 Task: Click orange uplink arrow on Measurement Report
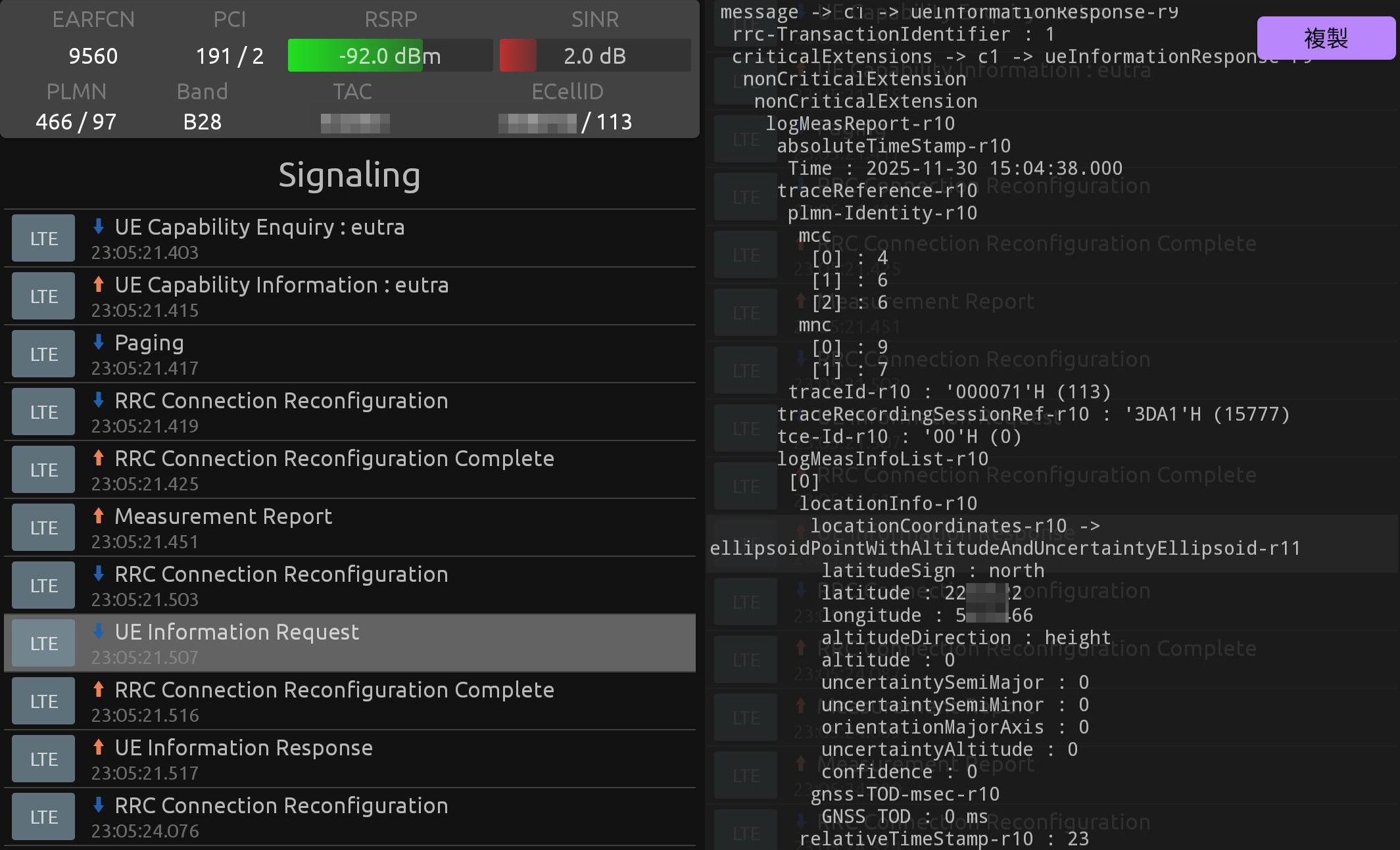click(x=99, y=515)
